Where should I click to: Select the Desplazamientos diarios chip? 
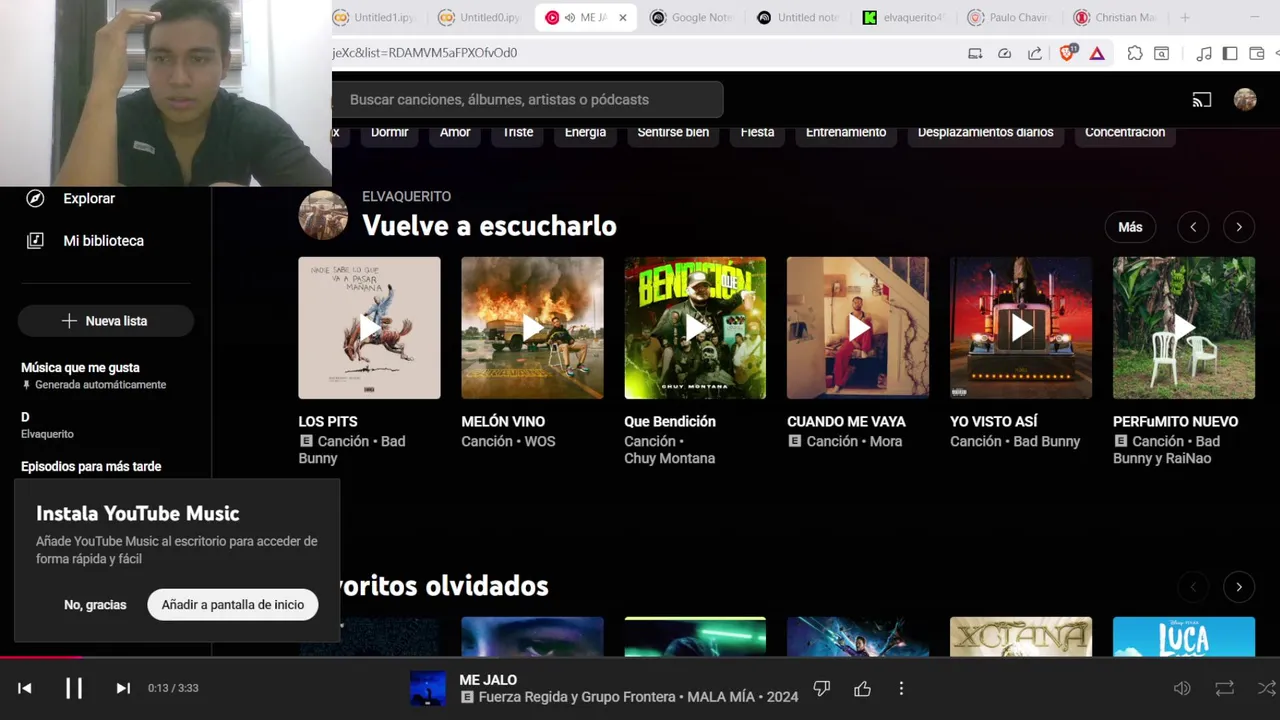(985, 132)
